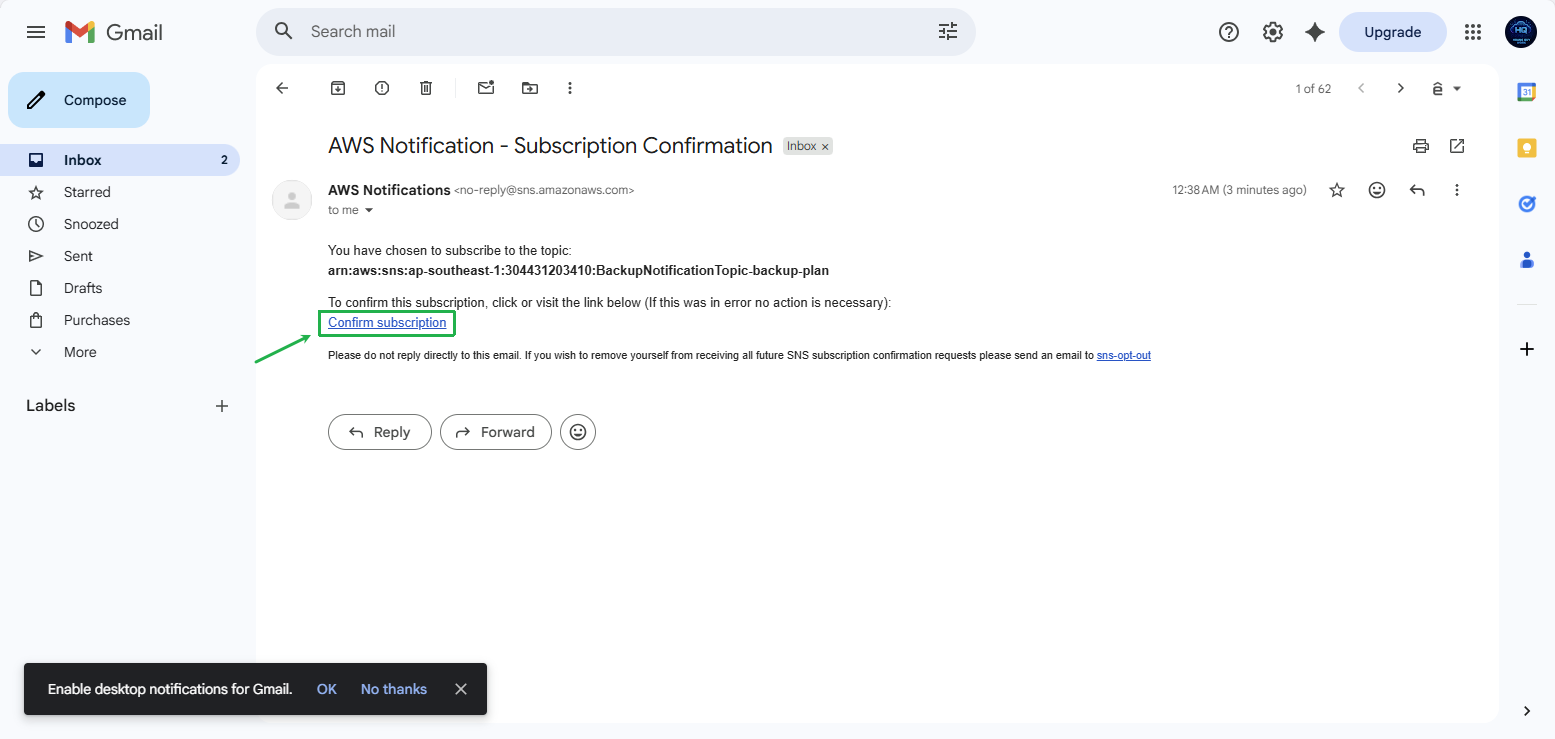This screenshot has height=739, width=1555.
Task: Print all with the printer icon
Action: coord(1421,146)
